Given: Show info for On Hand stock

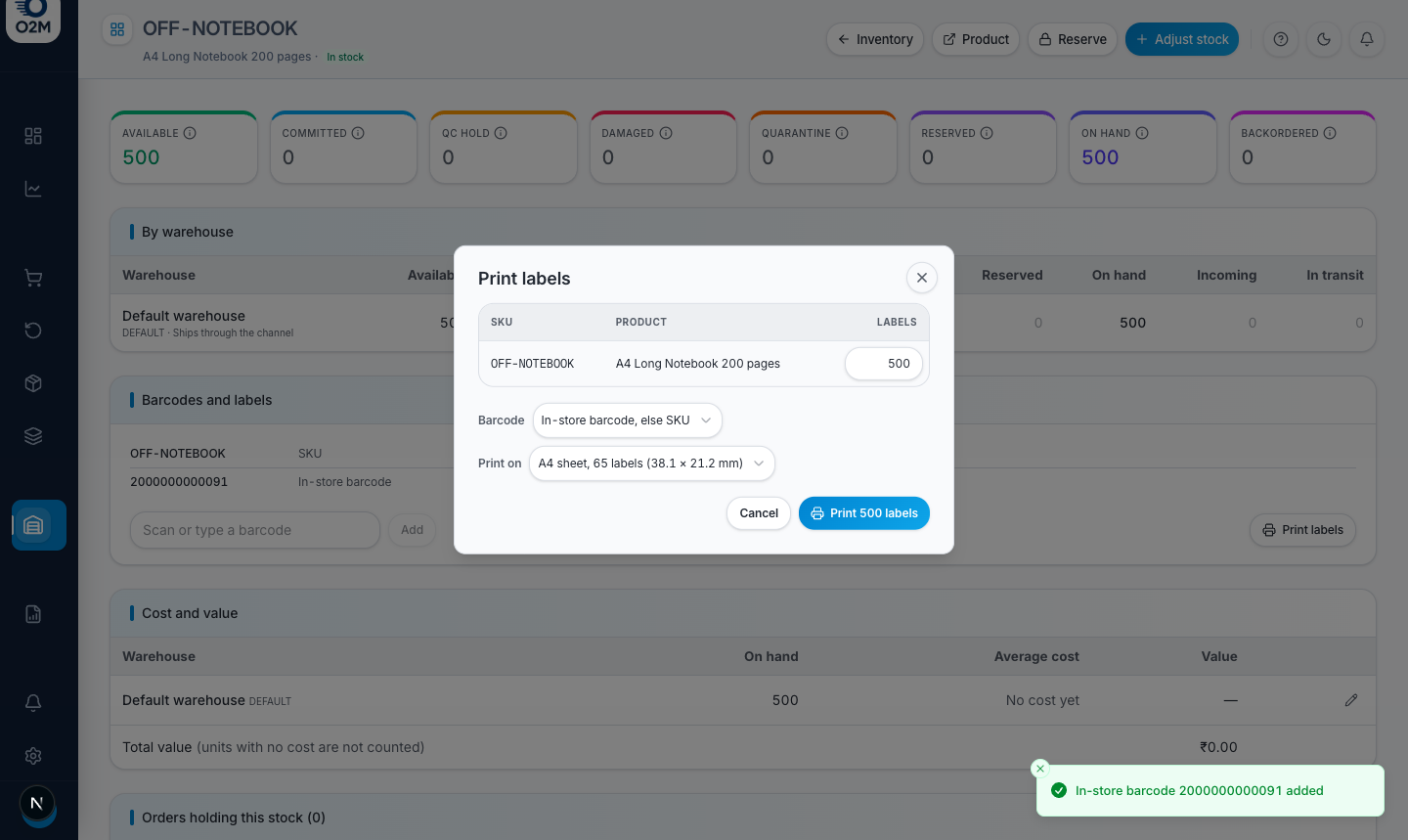Looking at the screenshot, I should pyautogui.click(x=1142, y=133).
